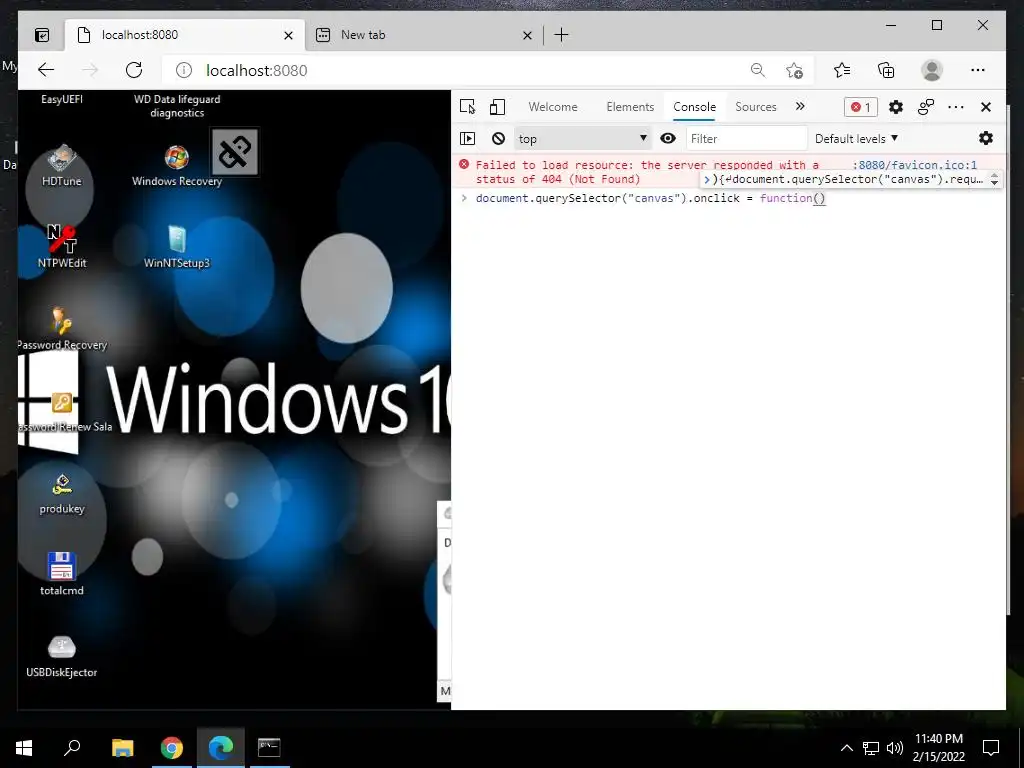Click the HDTune desktop icon in canvas
The image size is (1024, 768).
(61, 165)
